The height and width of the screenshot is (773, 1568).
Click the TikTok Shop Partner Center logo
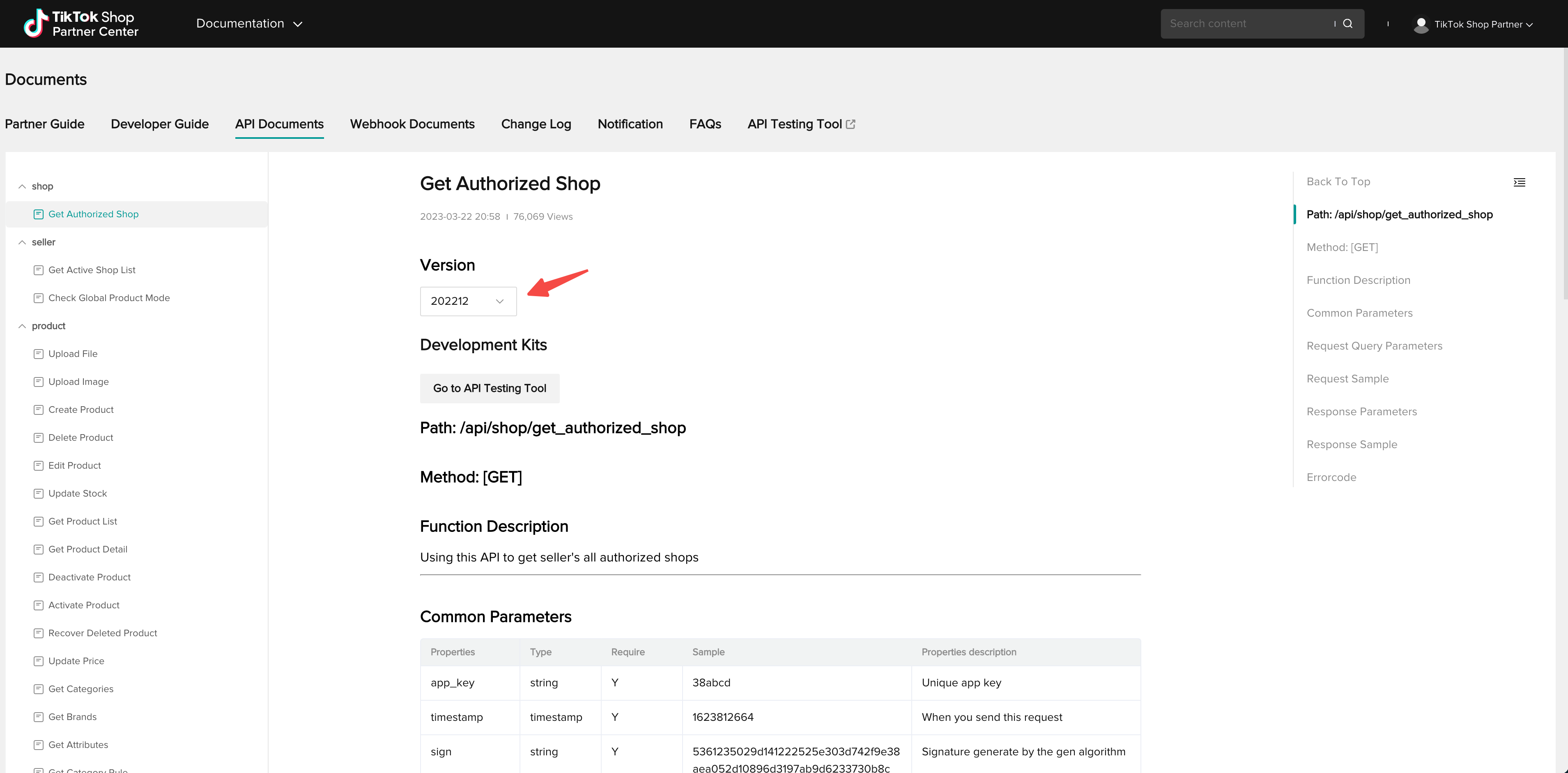pyautogui.click(x=81, y=24)
